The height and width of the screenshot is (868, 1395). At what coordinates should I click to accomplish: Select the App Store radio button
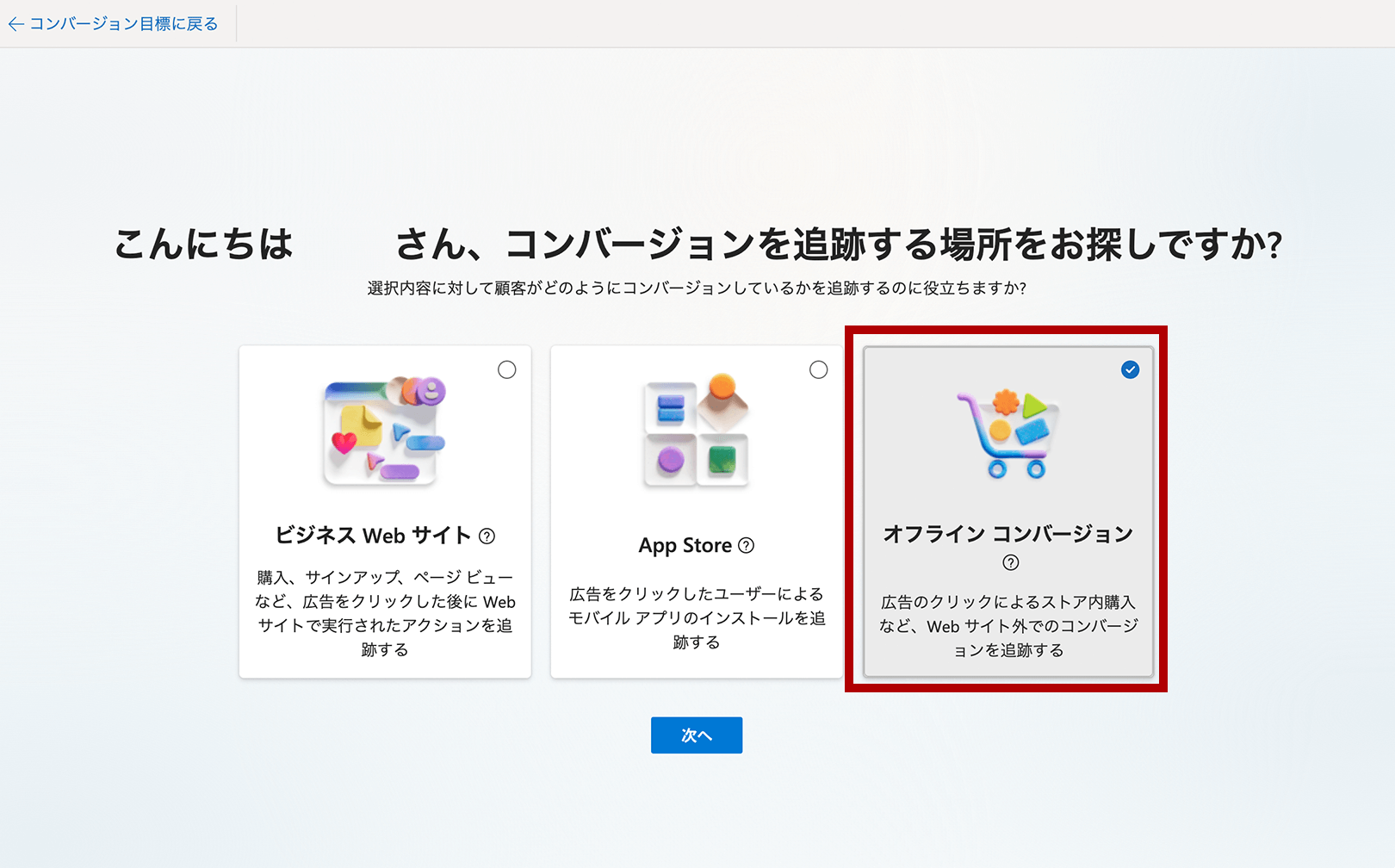818,369
